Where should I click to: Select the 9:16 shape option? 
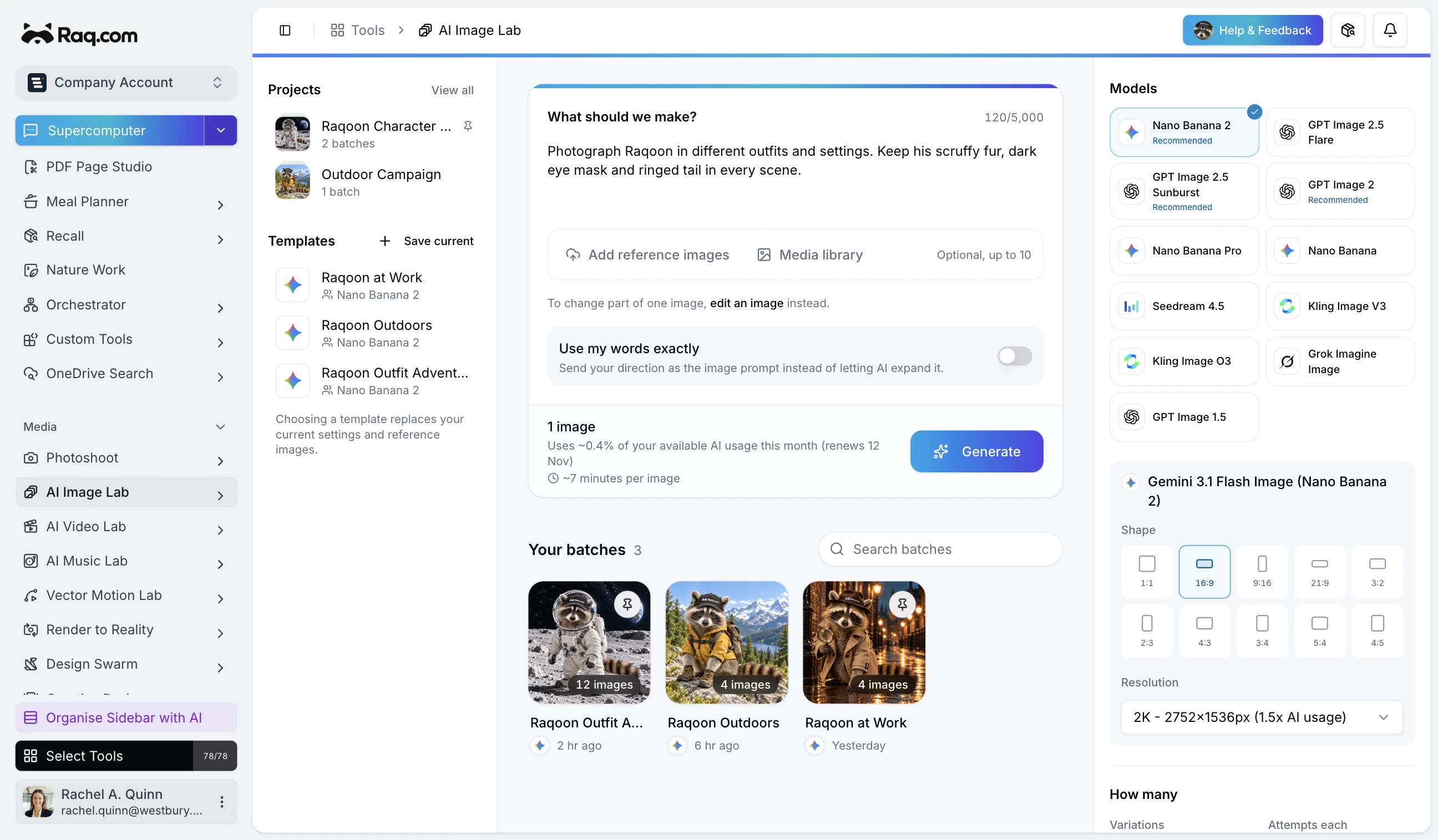(1262, 572)
